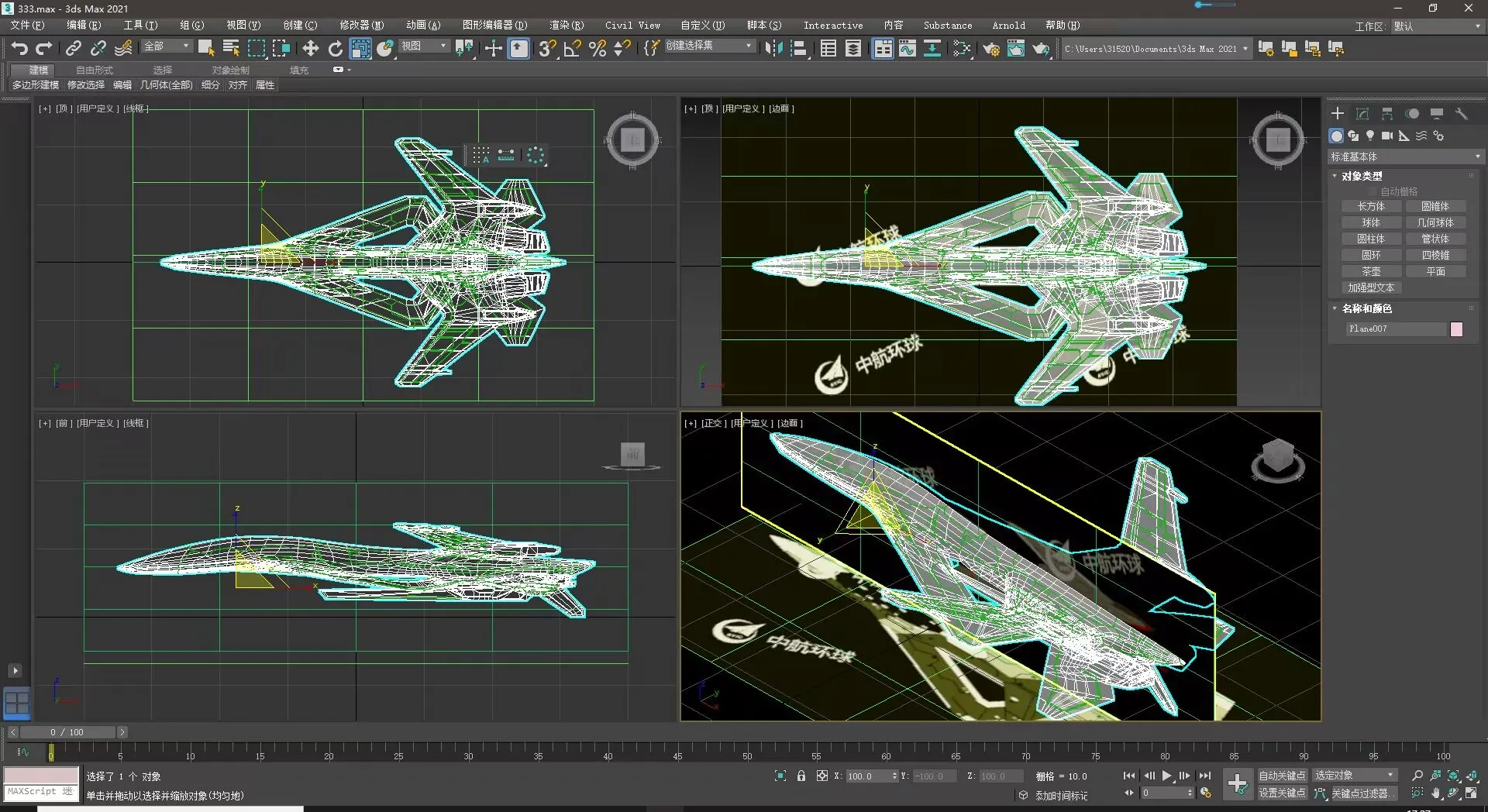Click the time slider 0 / 100 handle
1488x812 pixels.
click(x=67, y=732)
